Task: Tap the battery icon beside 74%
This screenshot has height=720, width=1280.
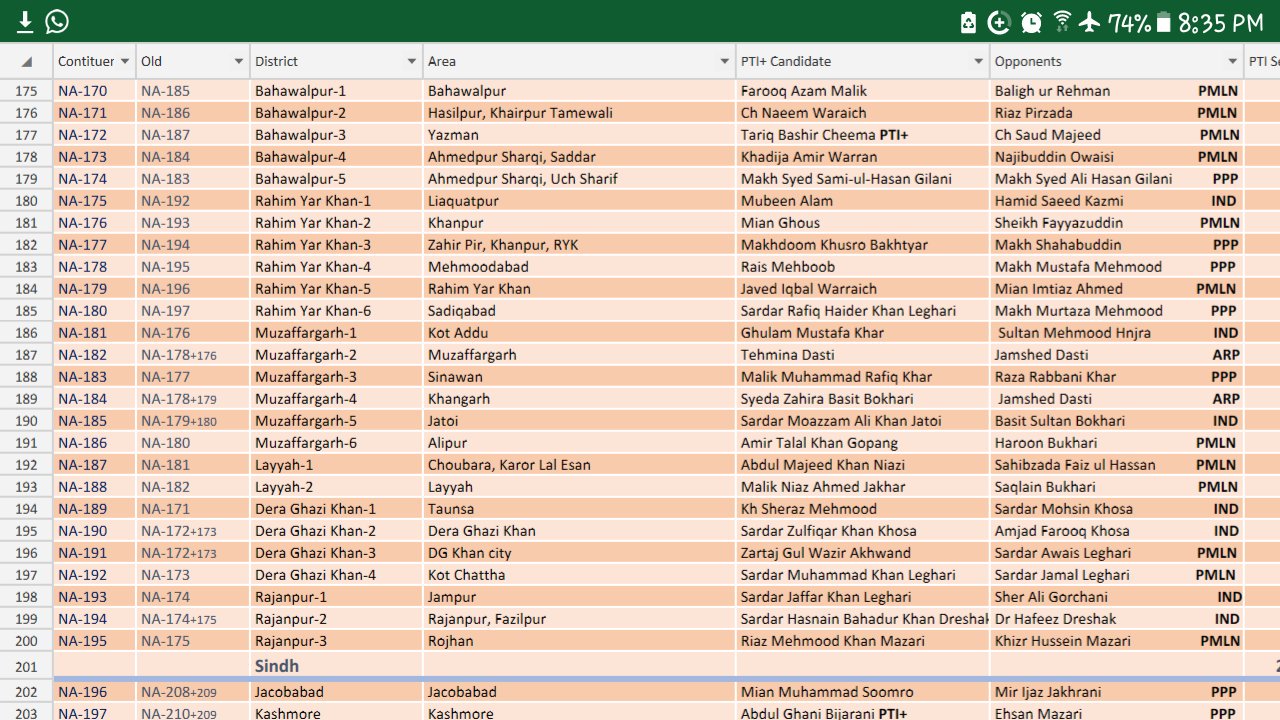Action: point(1163,22)
